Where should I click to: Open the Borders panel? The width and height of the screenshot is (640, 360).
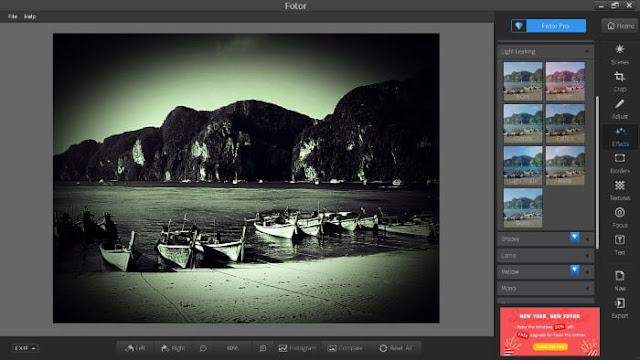(620, 163)
